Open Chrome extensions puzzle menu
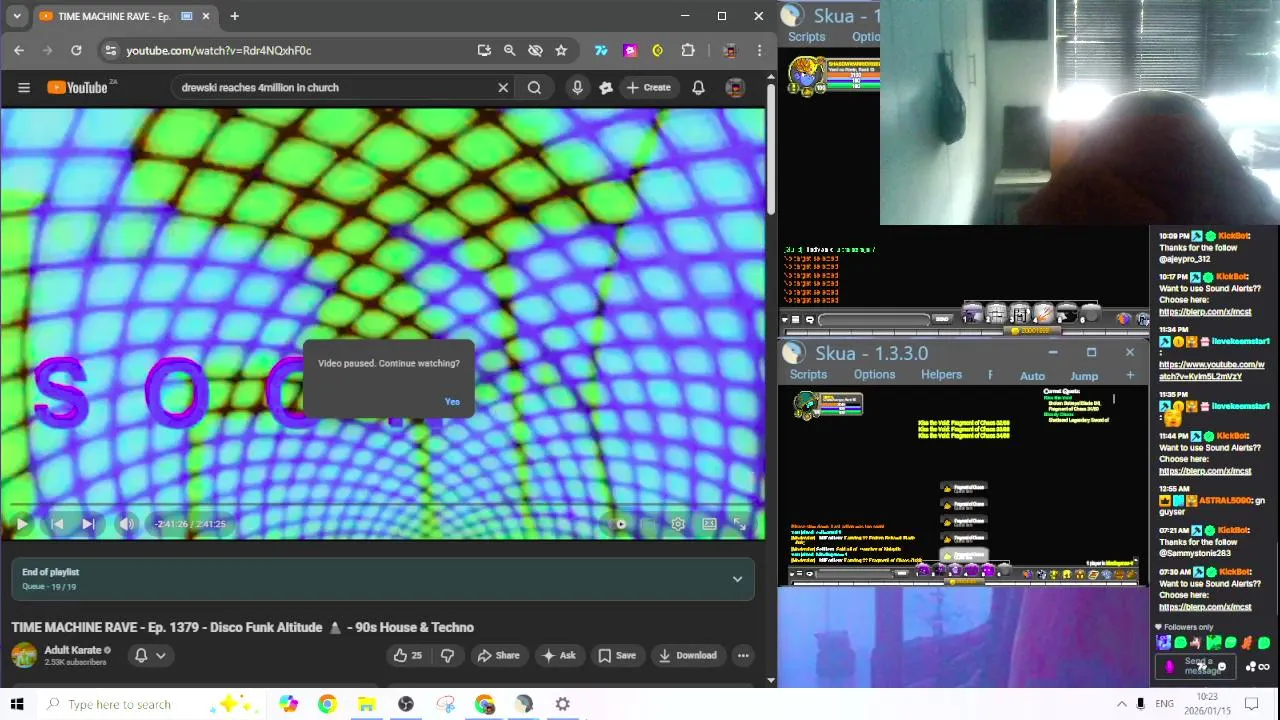The image size is (1280, 720). click(x=688, y=50)
